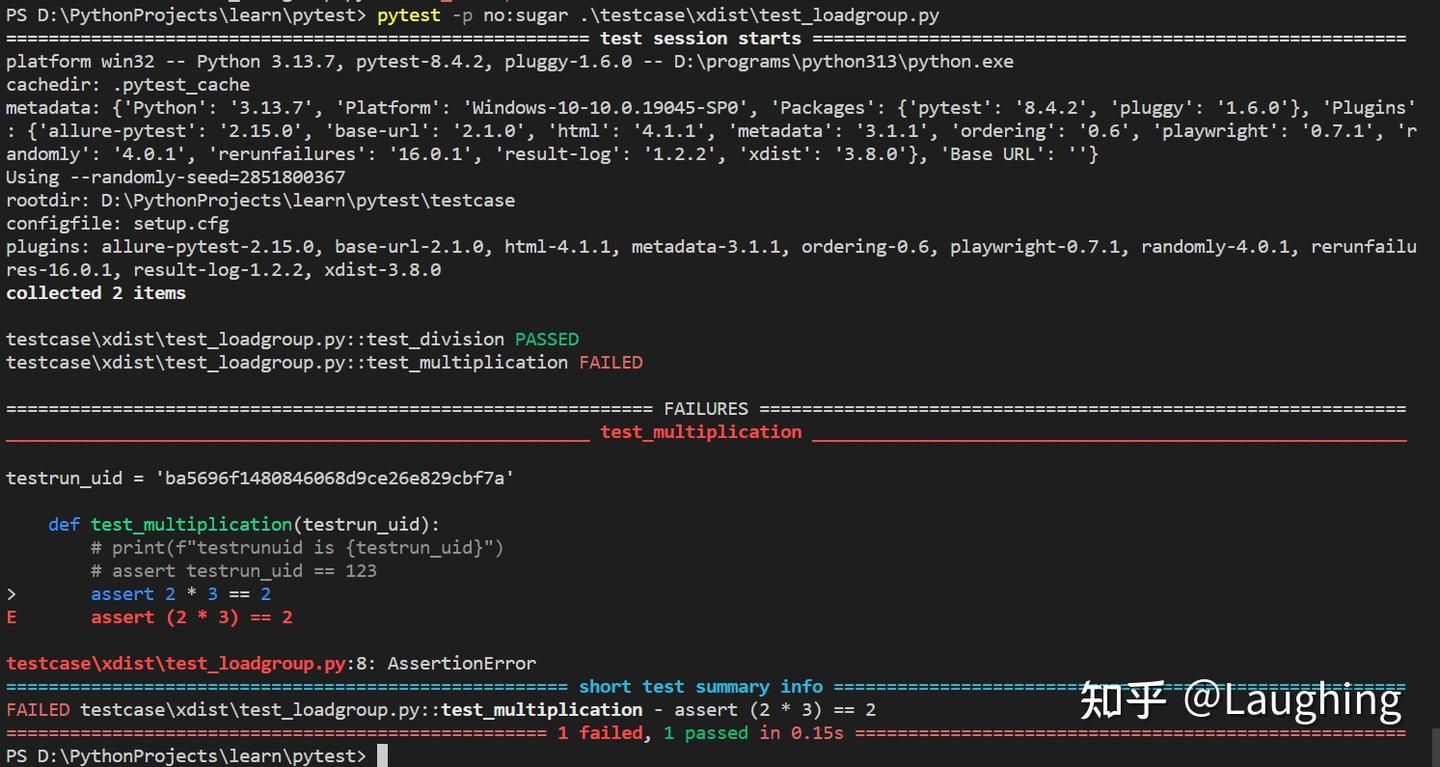Place cursor at the blinking terminal prompt

click(x=381, y=756)
